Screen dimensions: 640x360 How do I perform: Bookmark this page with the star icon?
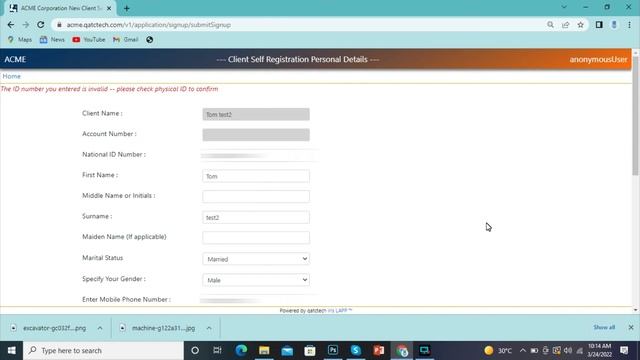pos(580,25)
